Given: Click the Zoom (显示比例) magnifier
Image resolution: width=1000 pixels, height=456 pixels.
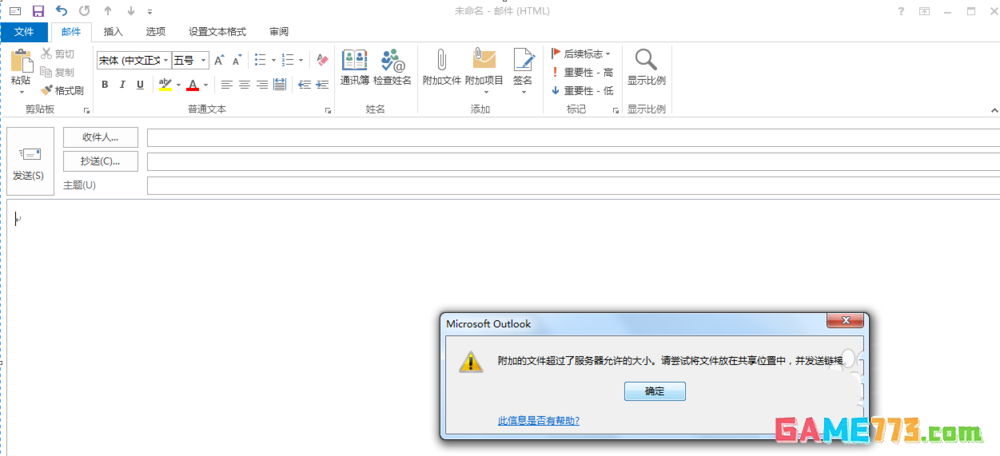Looking at the screenshot, I should pos(646,68).
